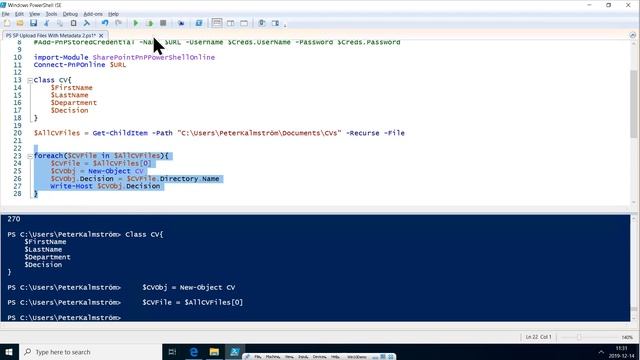This screenshot has width=640, height=360.
Task: Show the script pane on the right
Action: tap(231, 23)
